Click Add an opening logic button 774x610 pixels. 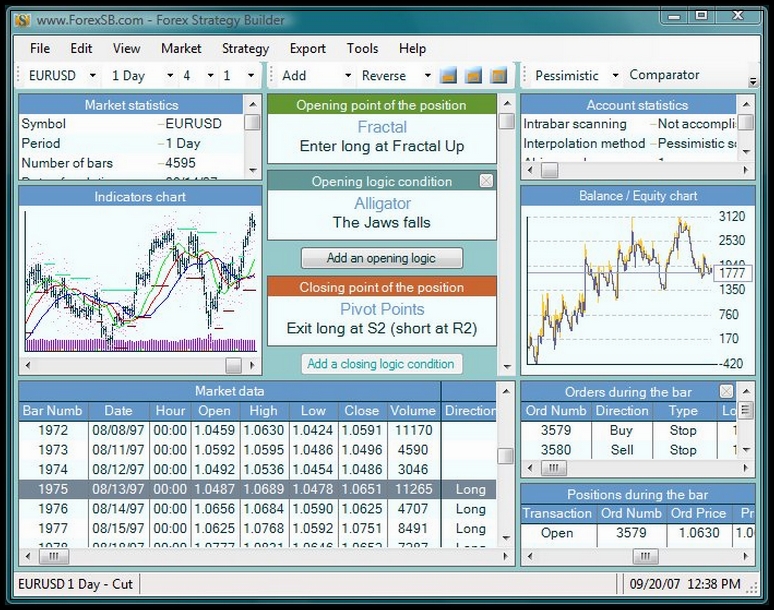(382, 258)
